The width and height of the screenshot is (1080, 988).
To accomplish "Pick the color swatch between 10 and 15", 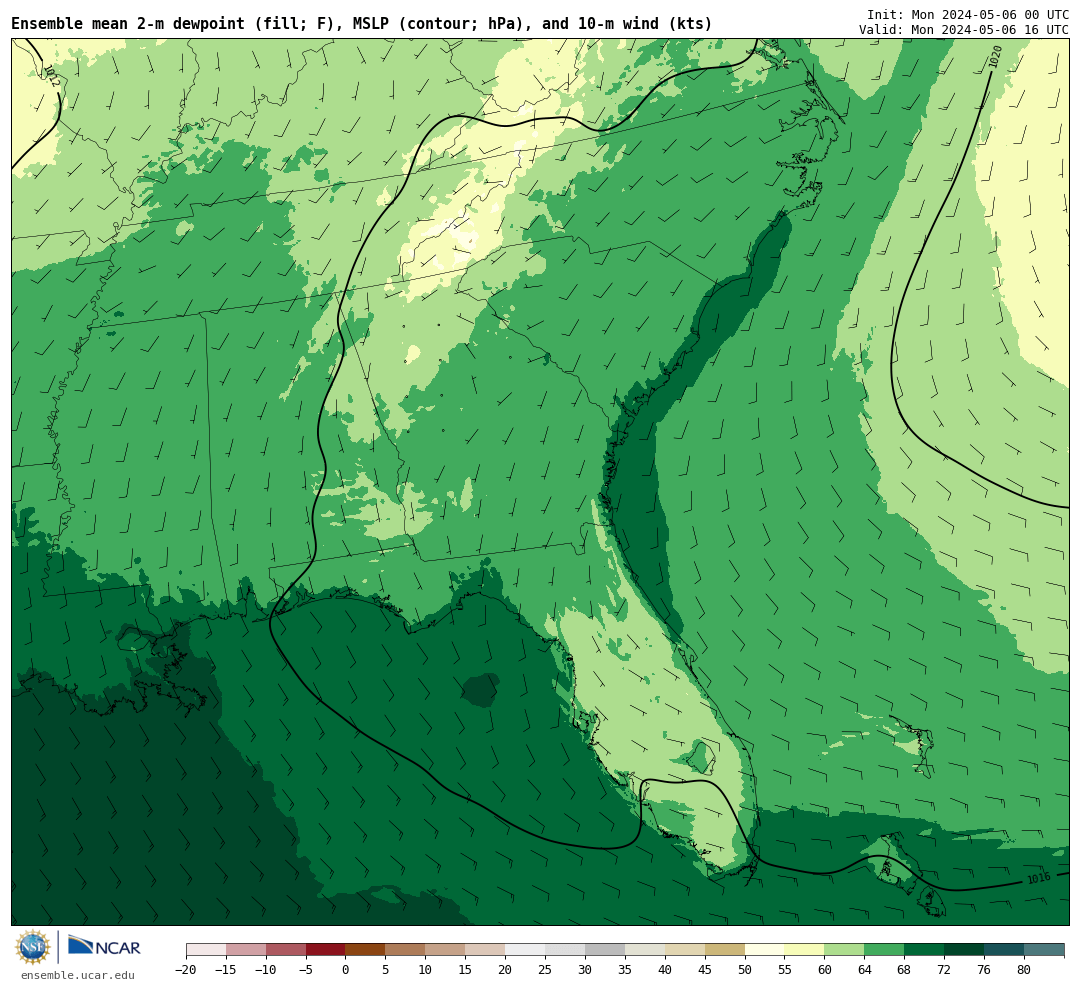I will [446, 950].
